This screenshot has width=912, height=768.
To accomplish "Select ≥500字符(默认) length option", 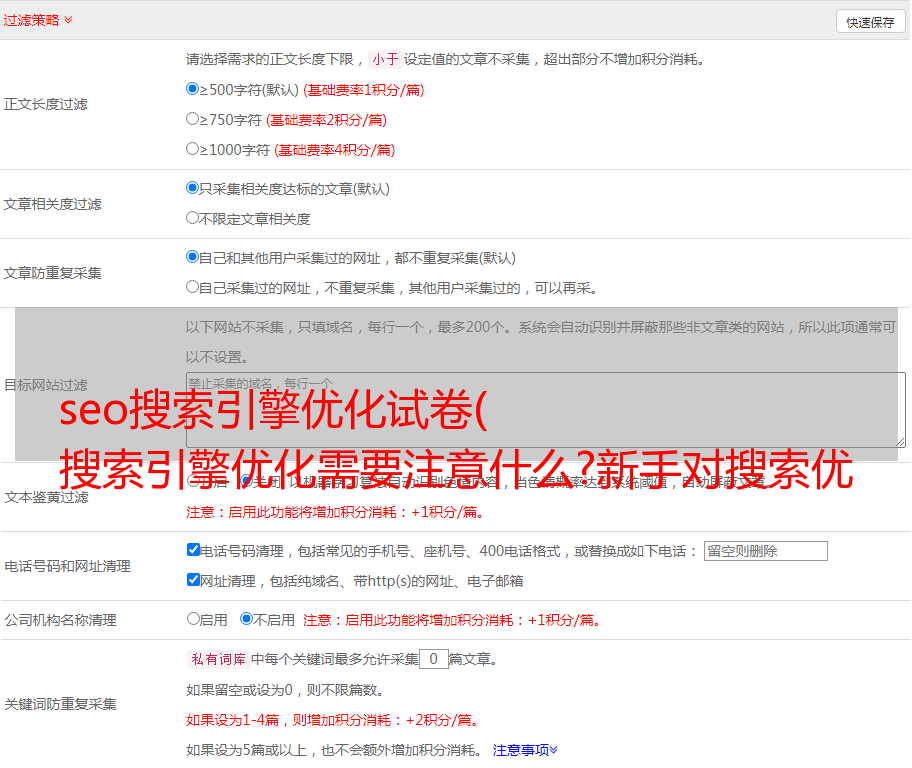I will pos(193,89).
